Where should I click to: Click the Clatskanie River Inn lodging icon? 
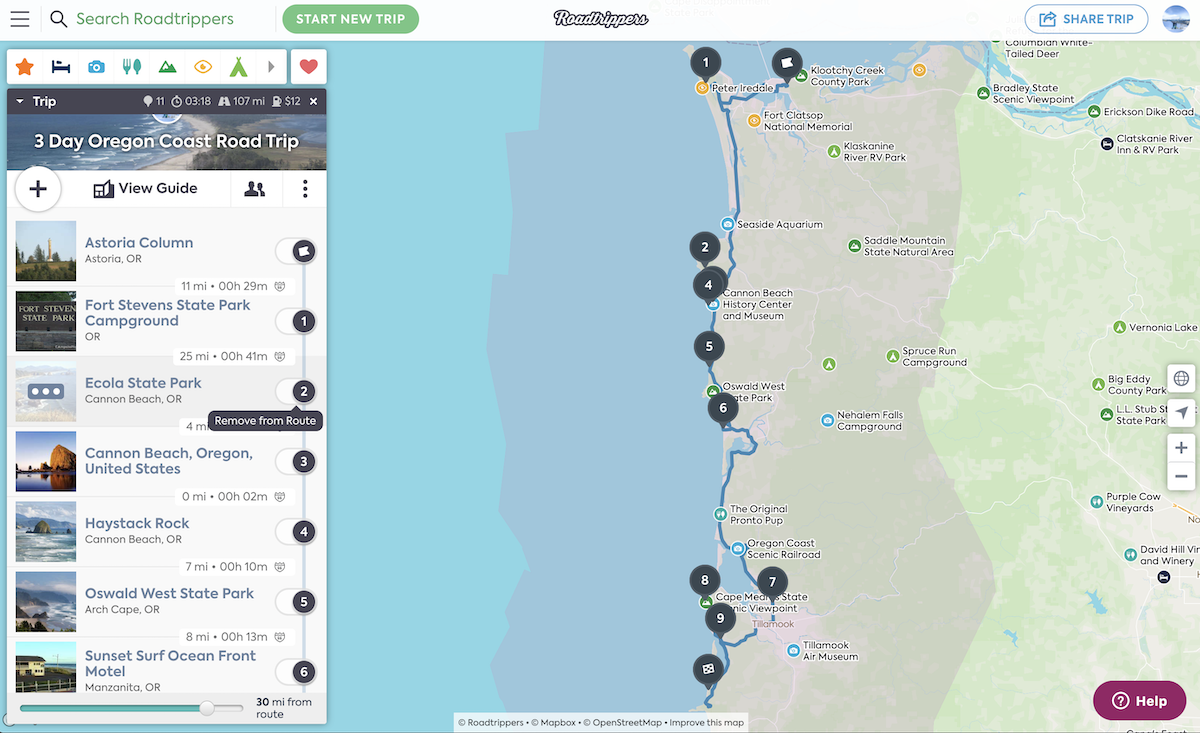[1107, 144]
